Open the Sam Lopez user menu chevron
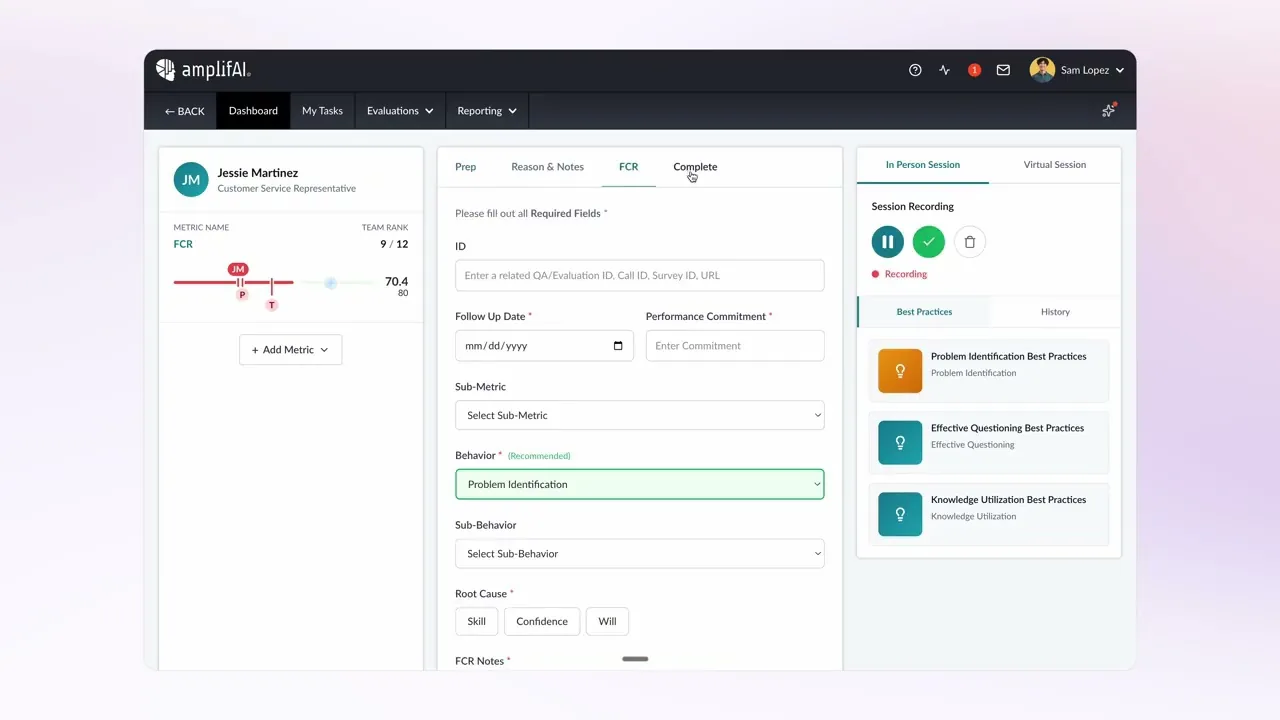The width and height of the screenshot is (1280, 720). click(x=1119, y=71)
